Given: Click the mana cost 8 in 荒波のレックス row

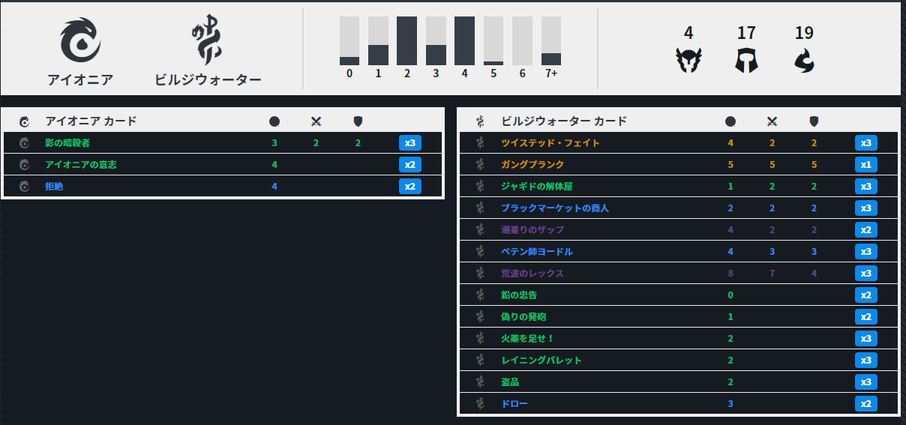Looking at the screenshot, I should pyautogui.click(x=730, y=274).
